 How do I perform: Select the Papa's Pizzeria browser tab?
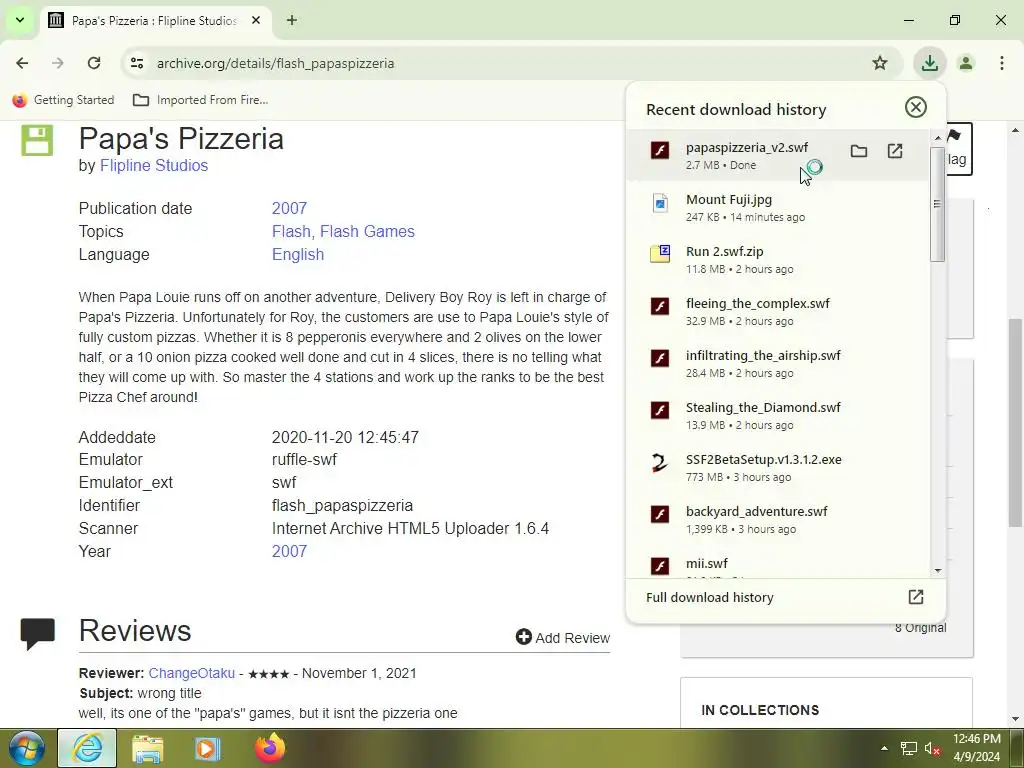157,21
